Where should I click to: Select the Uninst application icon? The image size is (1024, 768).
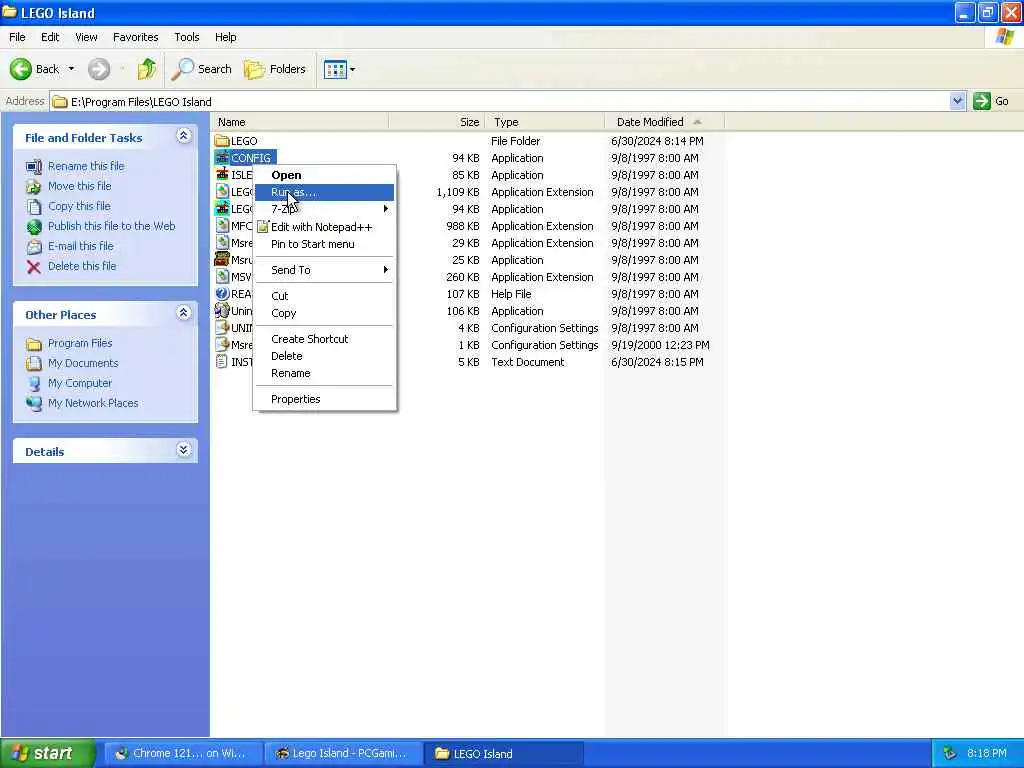222,311
